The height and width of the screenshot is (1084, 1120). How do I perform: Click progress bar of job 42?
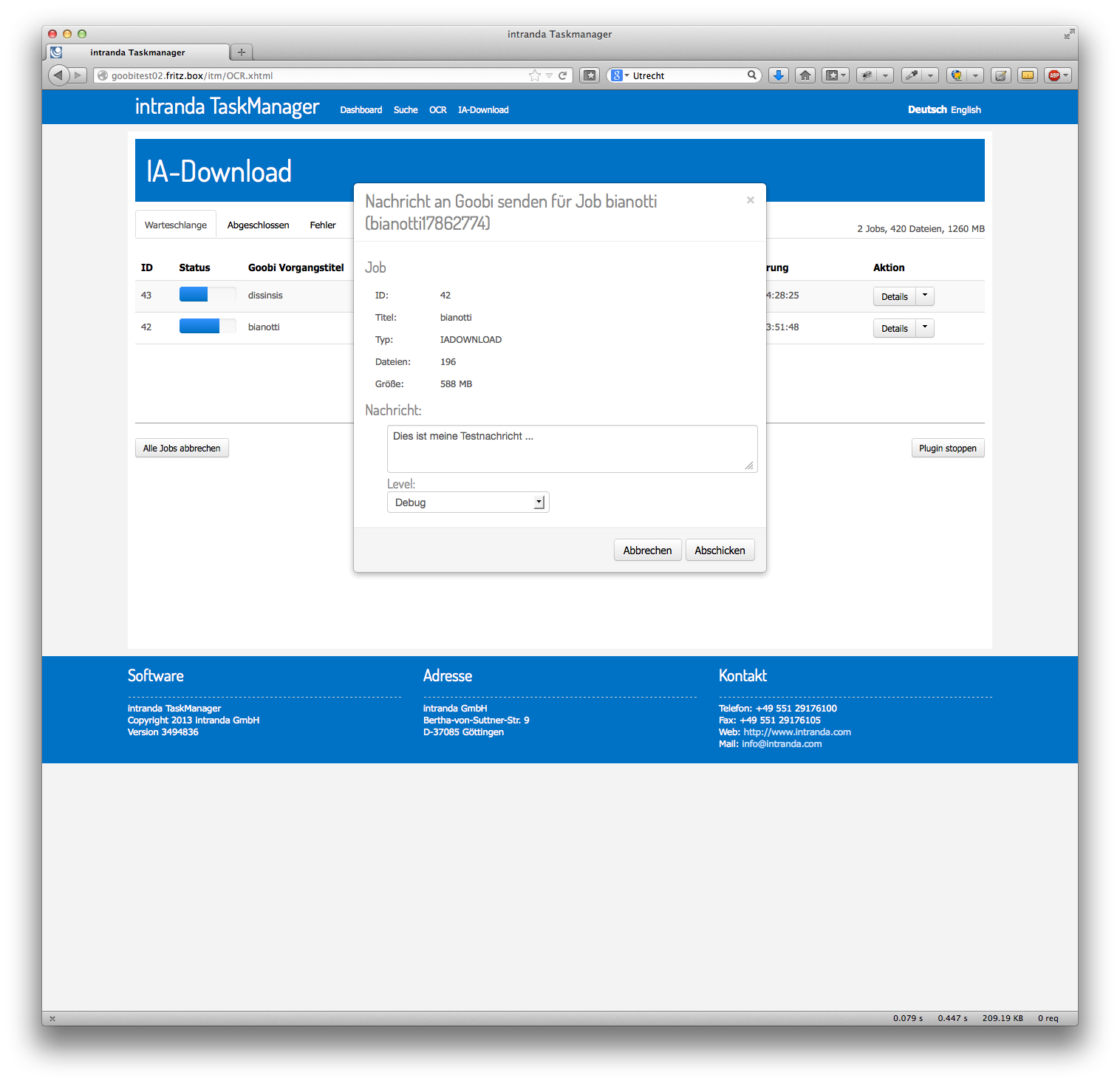click(208, 326)
